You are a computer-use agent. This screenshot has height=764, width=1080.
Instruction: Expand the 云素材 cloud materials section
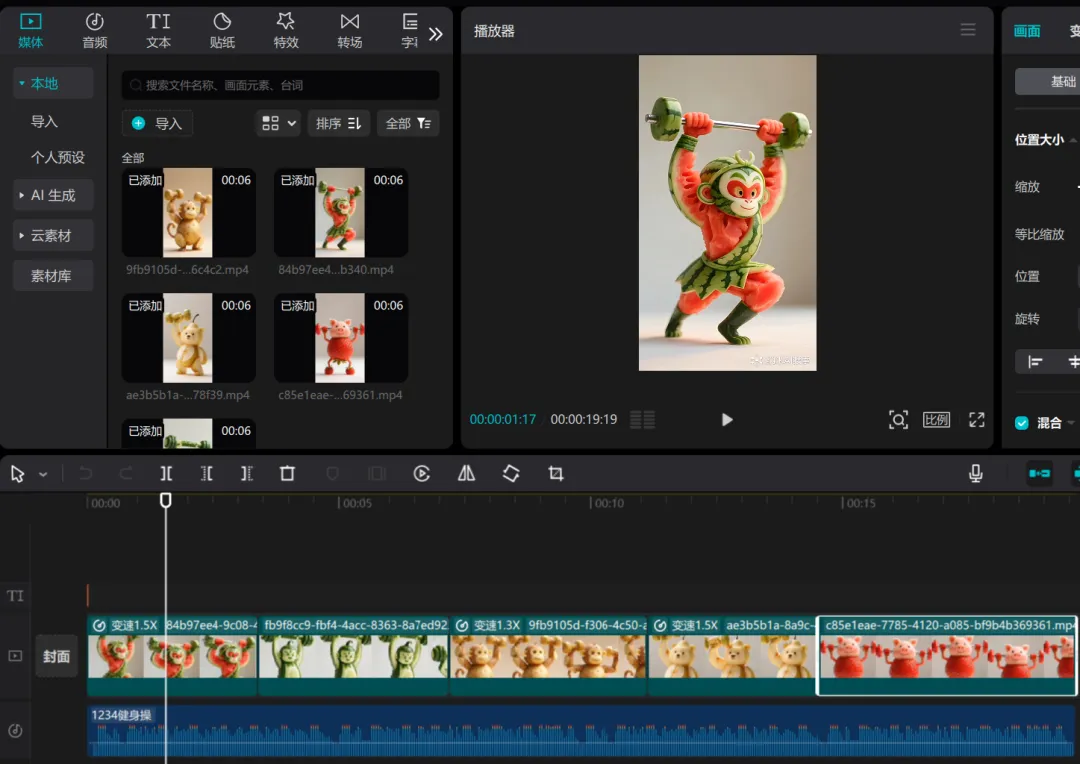point(53,236)
